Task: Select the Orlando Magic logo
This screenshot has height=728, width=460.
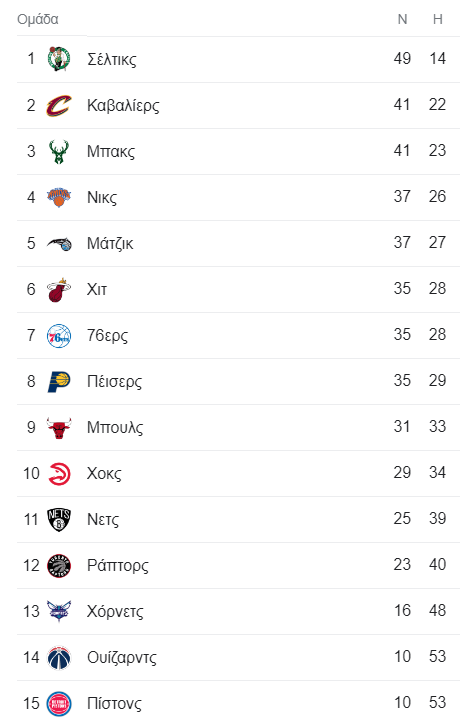Action: click(59, 243)
